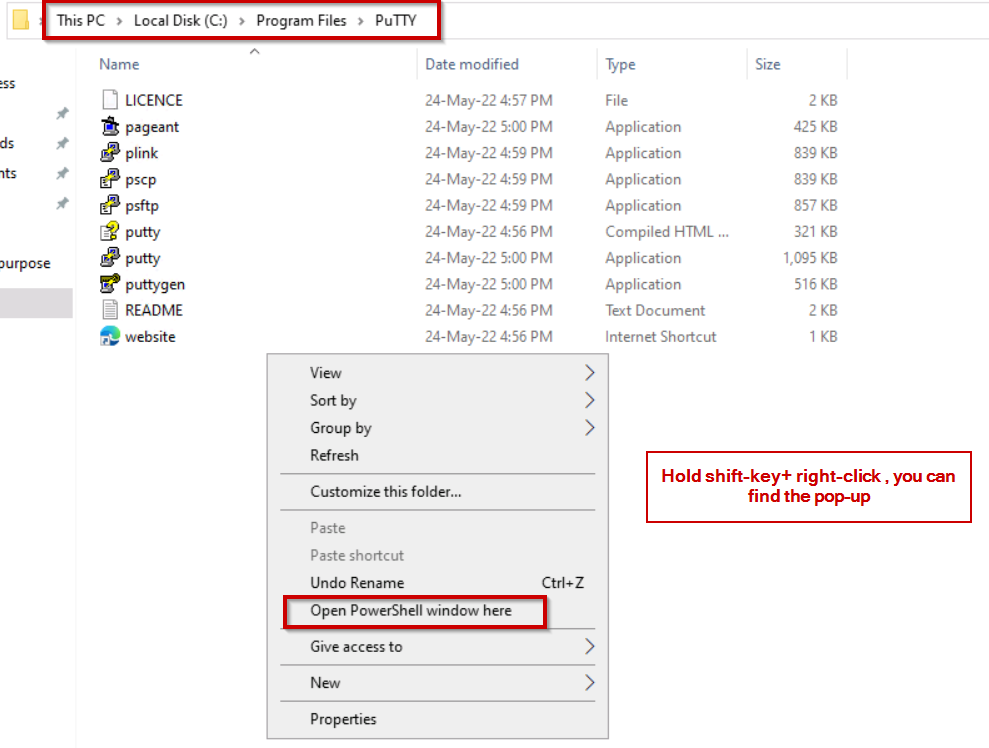Viewport: 989px width, 748px height.
Task: Select the puttygen application icon
Action: (x=110, y=284)
